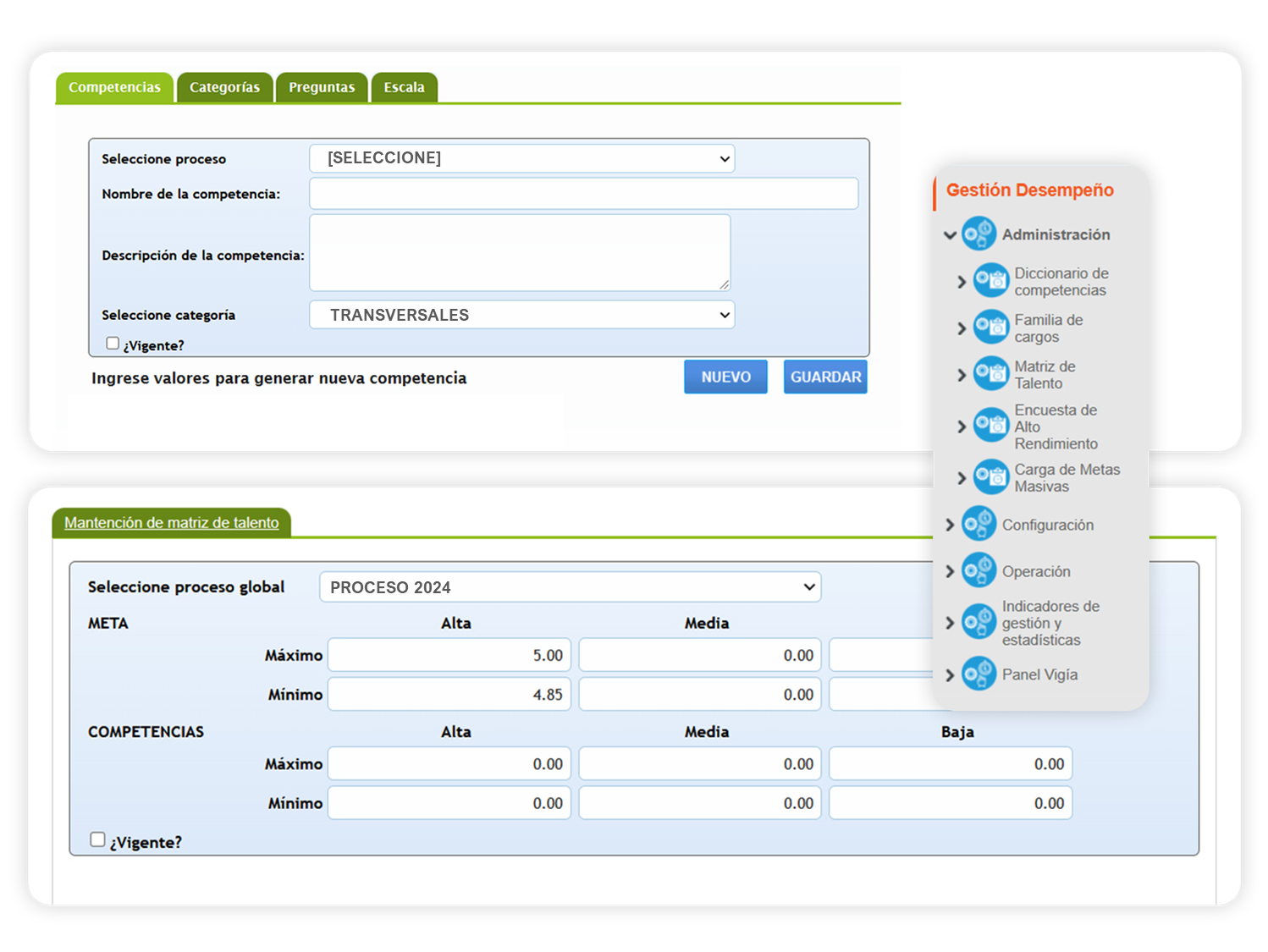
Task: Expand the Operación section chevron
Action: point(950,572)
